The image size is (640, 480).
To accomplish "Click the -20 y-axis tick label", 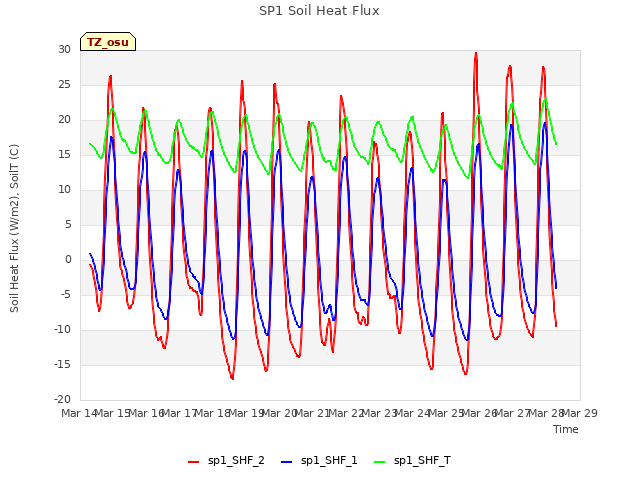I will pos(62,400).
